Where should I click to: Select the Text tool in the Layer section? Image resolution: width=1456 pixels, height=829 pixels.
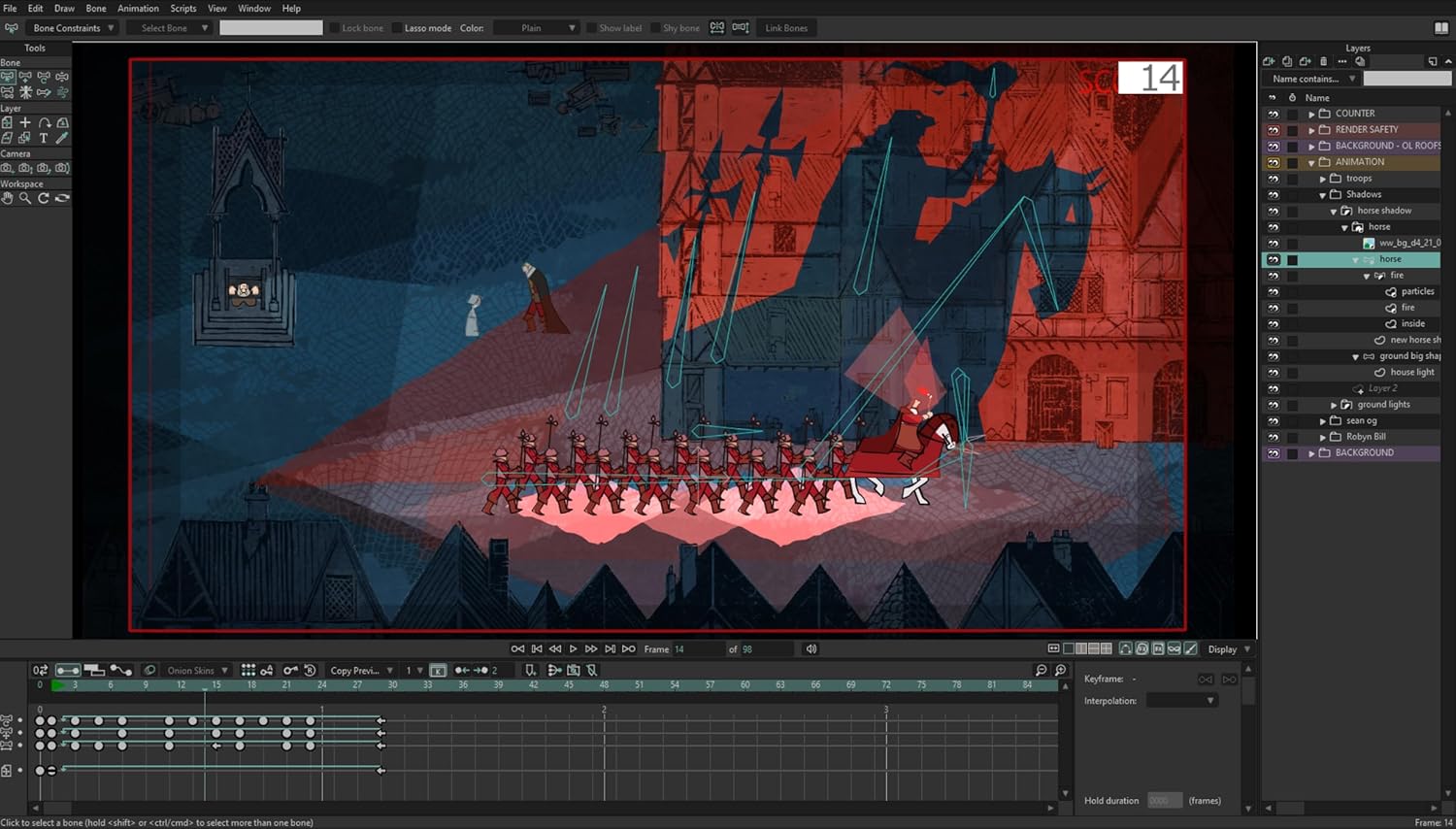click(44, 138)
